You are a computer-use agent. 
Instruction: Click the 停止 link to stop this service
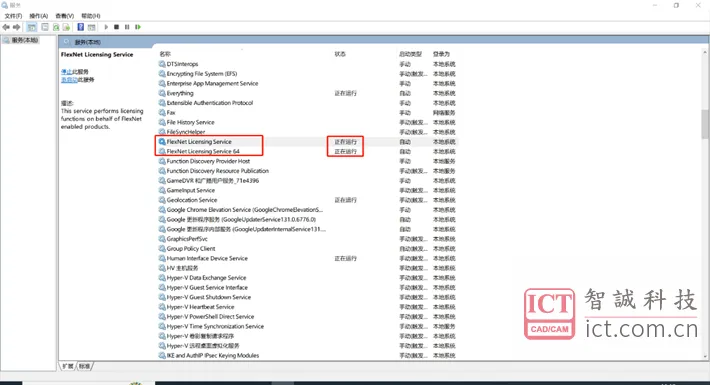pos(66,72)
